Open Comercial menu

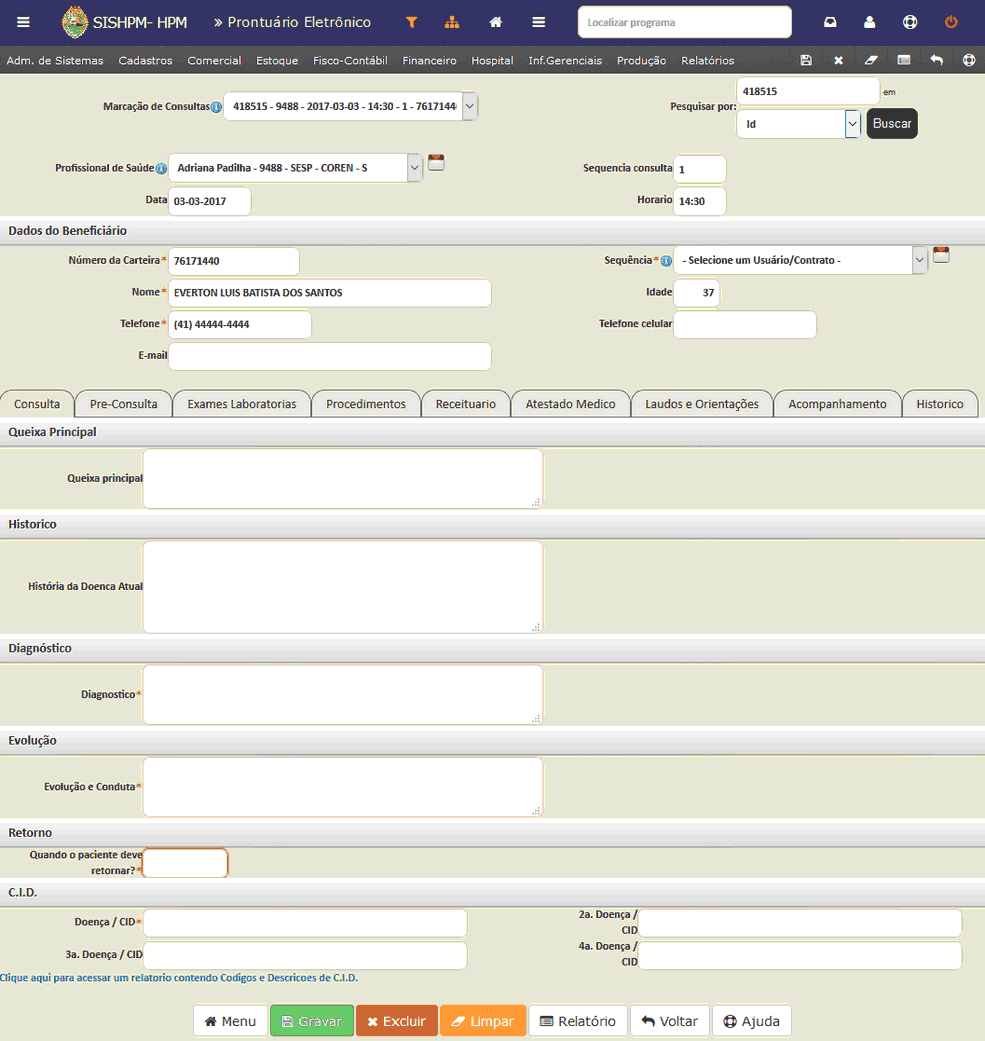pyautogui.click(x=214, y=60)
